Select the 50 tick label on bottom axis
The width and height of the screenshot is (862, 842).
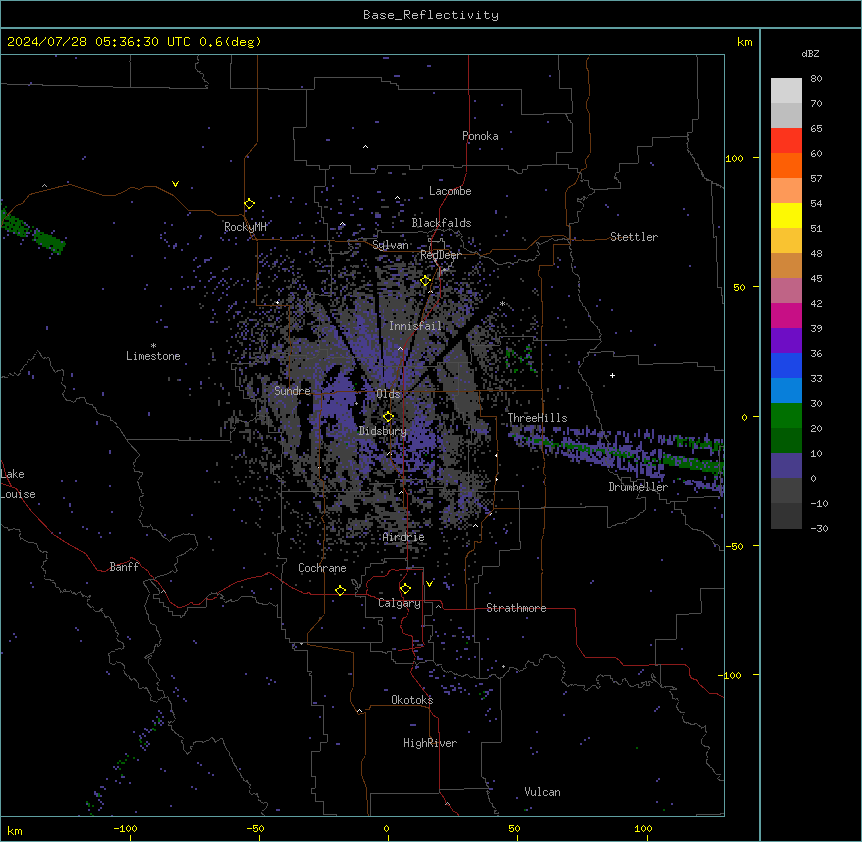click(x=514, y=829)
